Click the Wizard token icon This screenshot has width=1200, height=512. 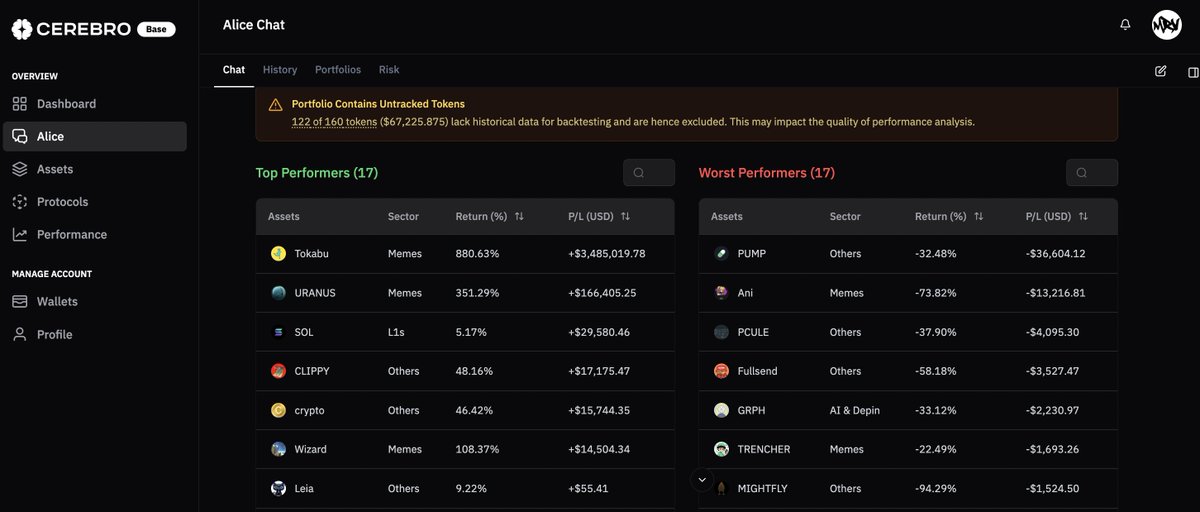279,450
